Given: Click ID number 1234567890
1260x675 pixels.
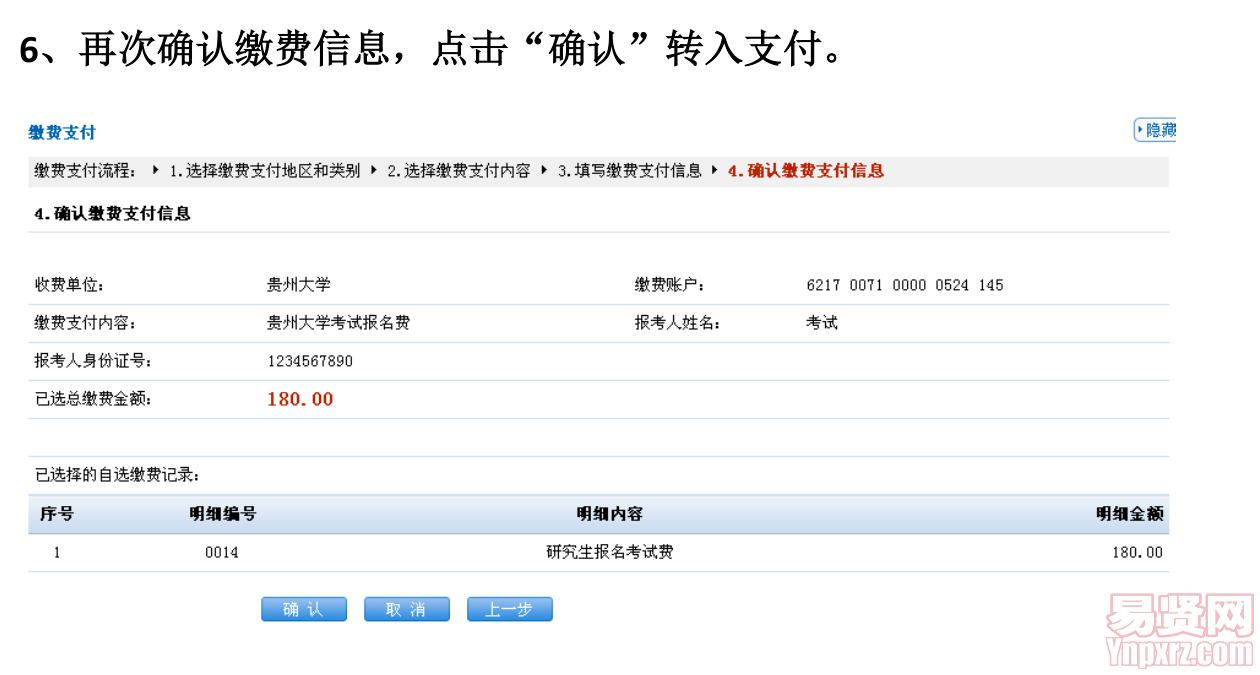Looking at the screenshot, I should coord(310,361).
